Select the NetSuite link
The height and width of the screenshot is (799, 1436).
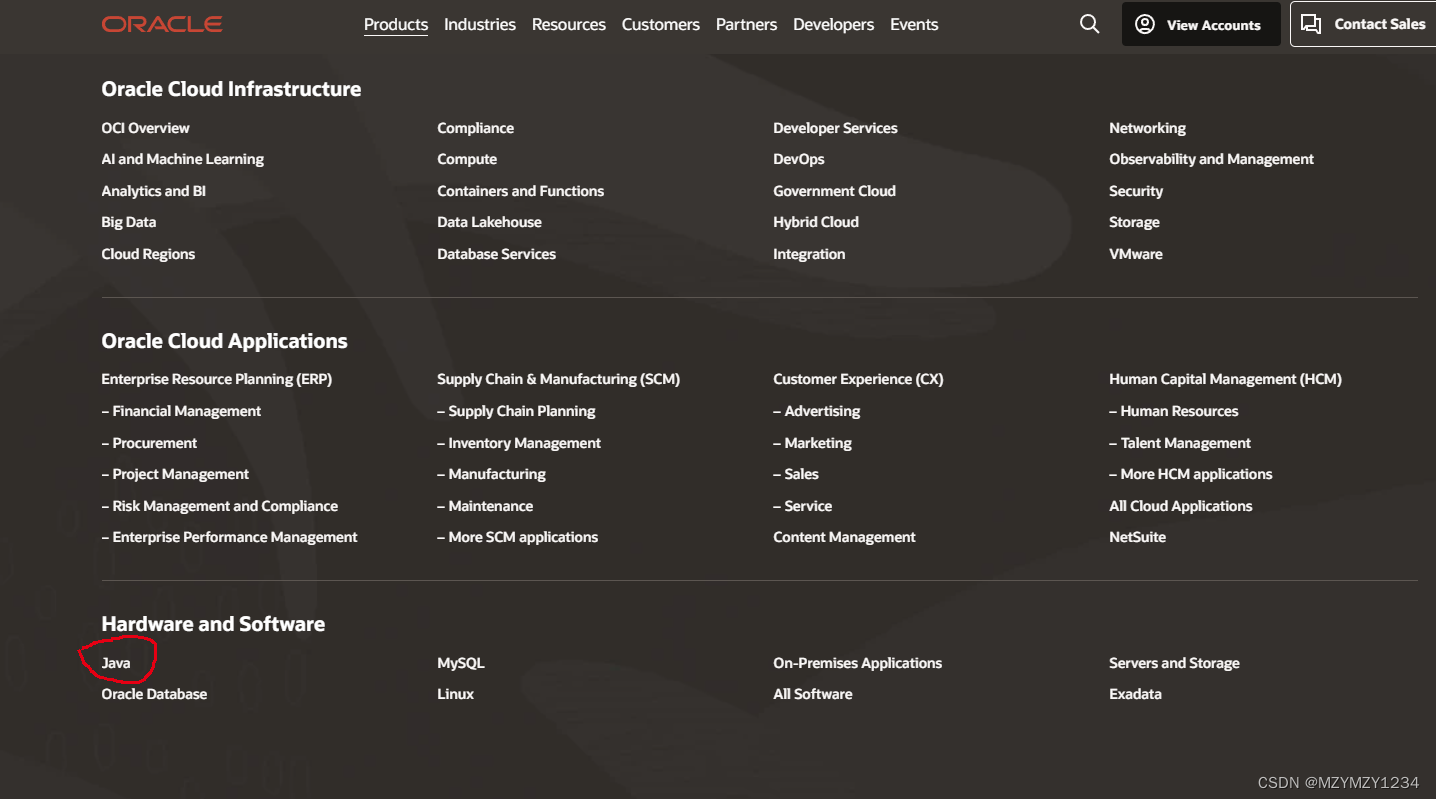pyautogui.click(x=1138, y=537)
